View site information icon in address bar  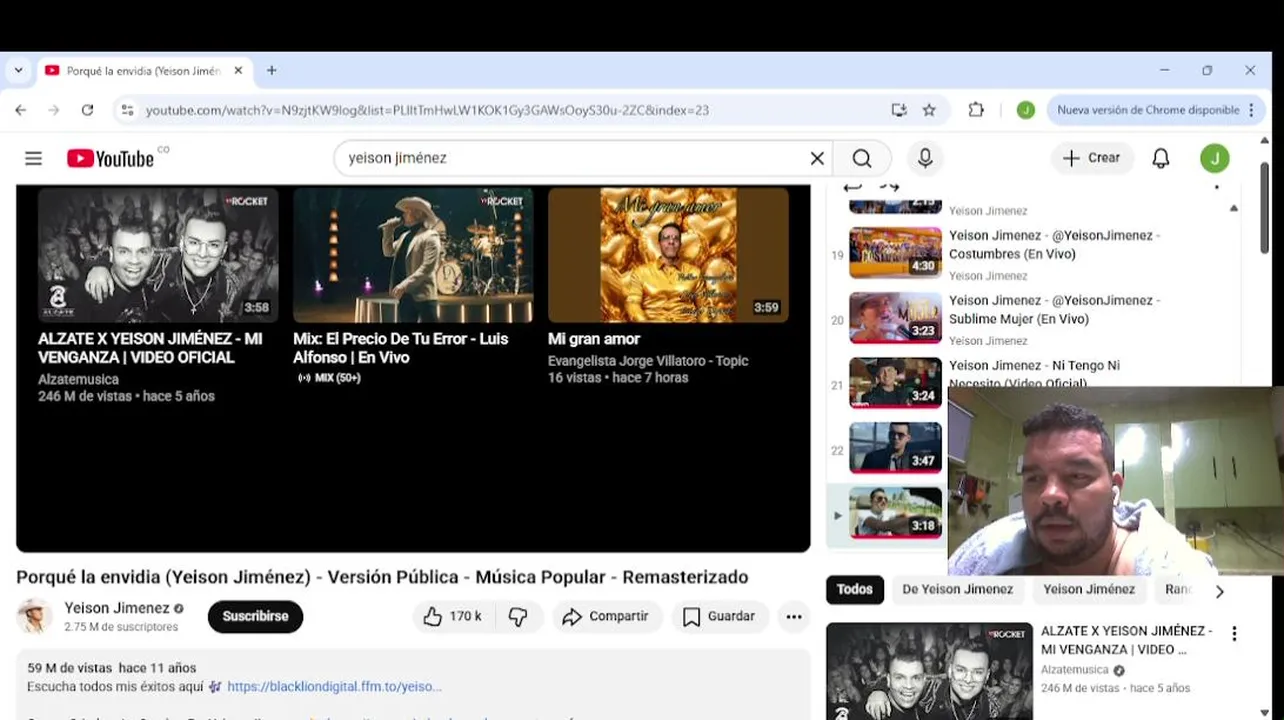tap(127, 110)
